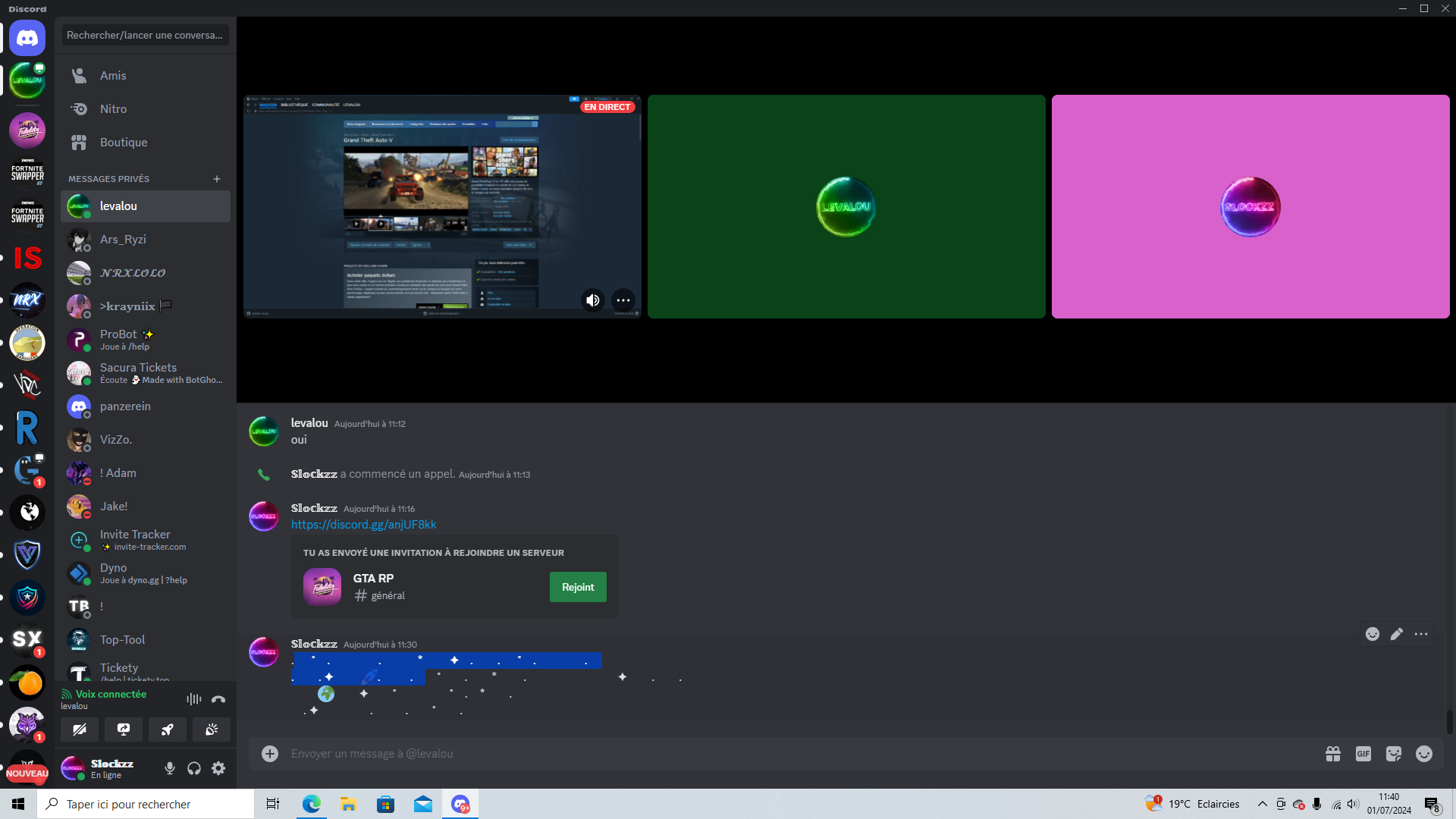This screenshot has height=819, width=1456.
Task: Open the first Fortnite Swapper server
Action: (27, 173)
